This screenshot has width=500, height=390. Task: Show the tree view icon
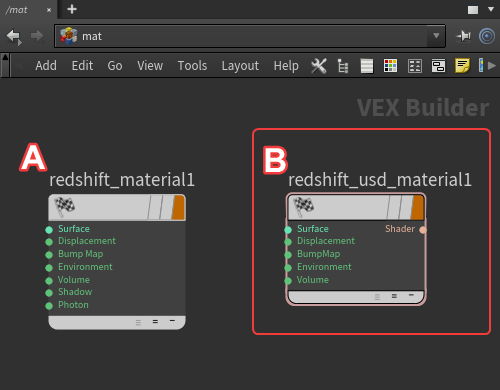[343, 66]
